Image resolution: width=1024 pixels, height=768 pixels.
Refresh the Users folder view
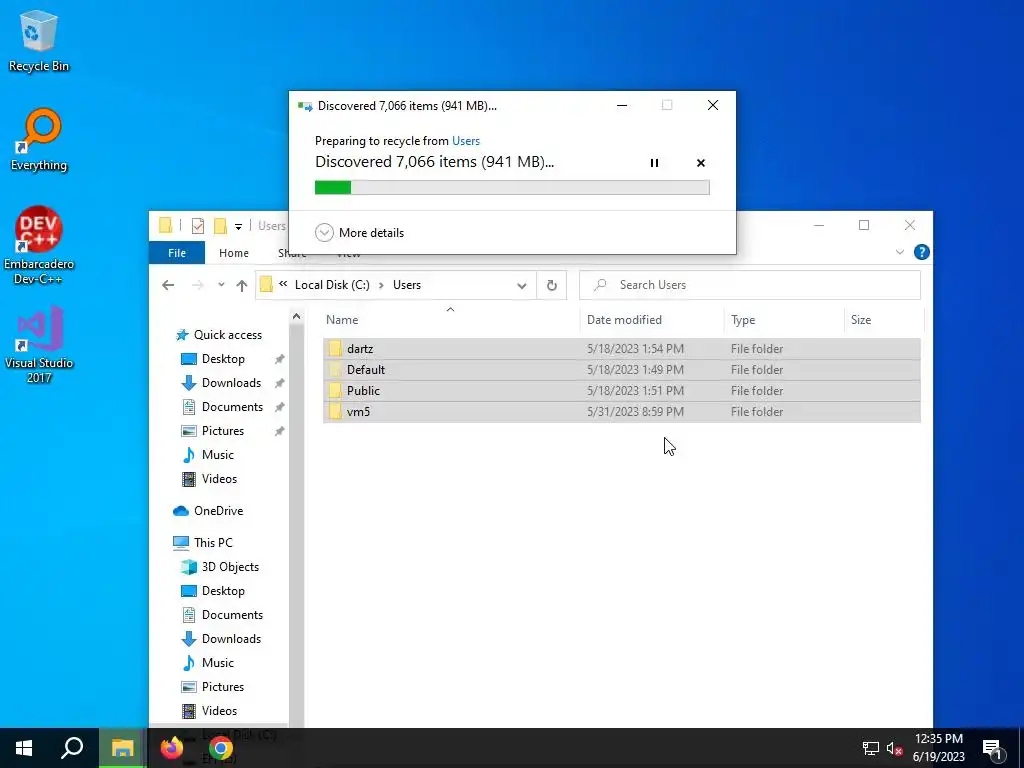coord(552,285)
